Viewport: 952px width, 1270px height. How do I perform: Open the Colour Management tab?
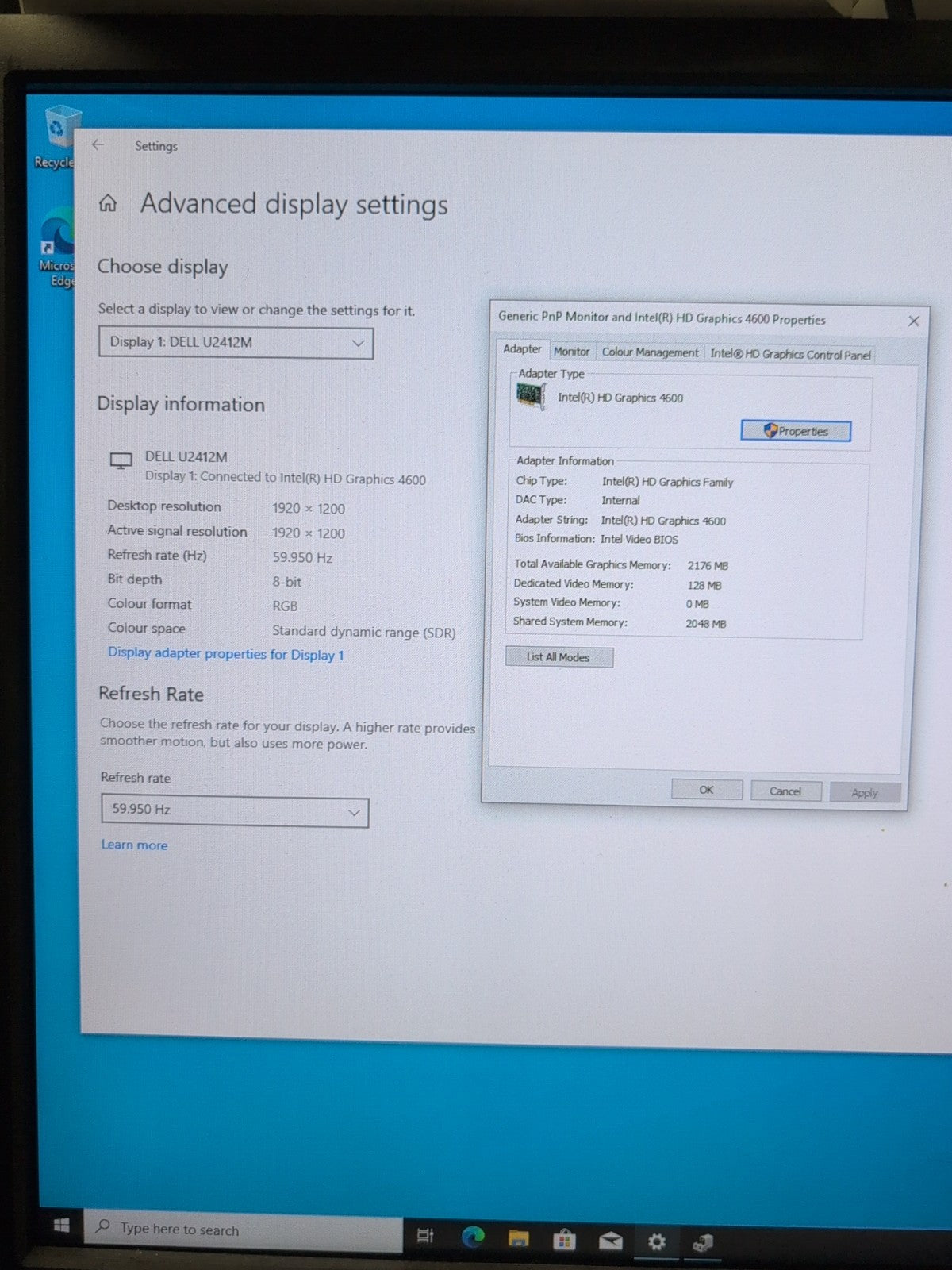point(650,352)
